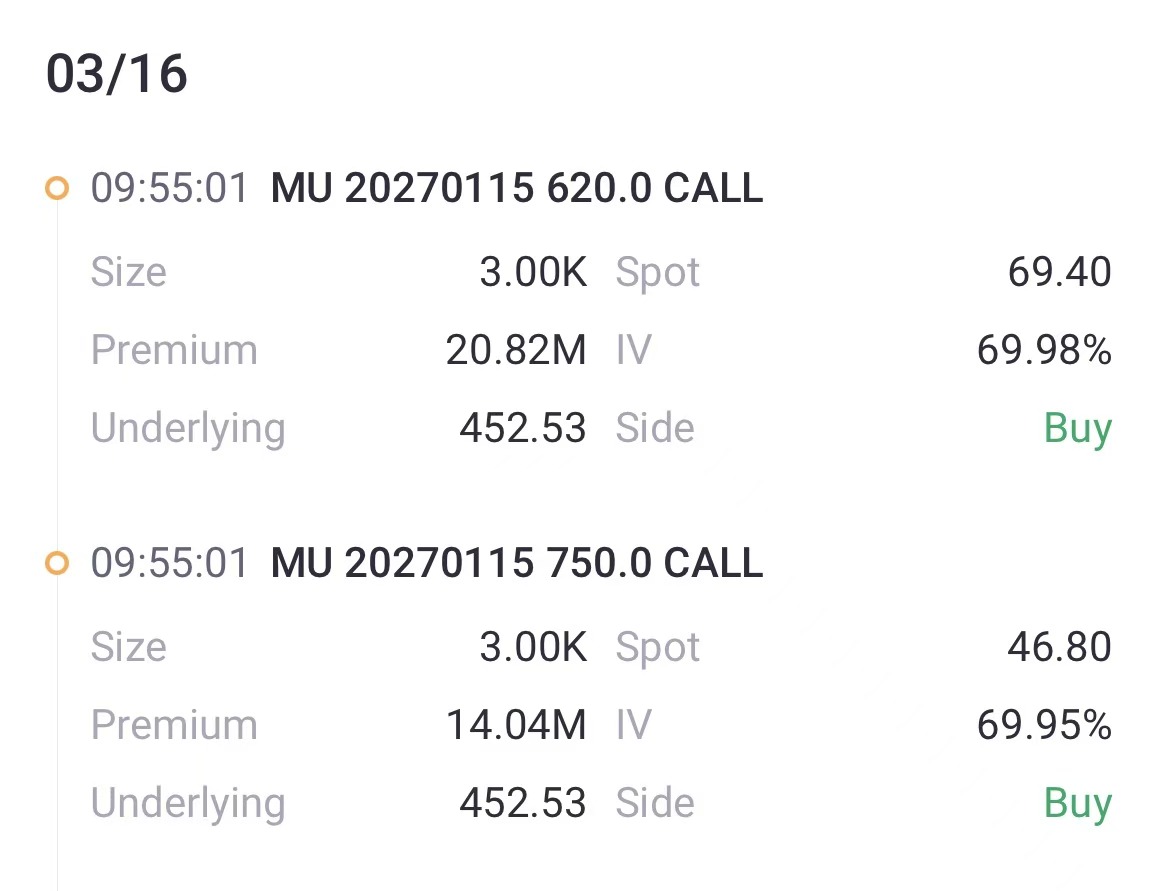Open the MU 20270115 750.0 CALL entry

click(516, 563)
